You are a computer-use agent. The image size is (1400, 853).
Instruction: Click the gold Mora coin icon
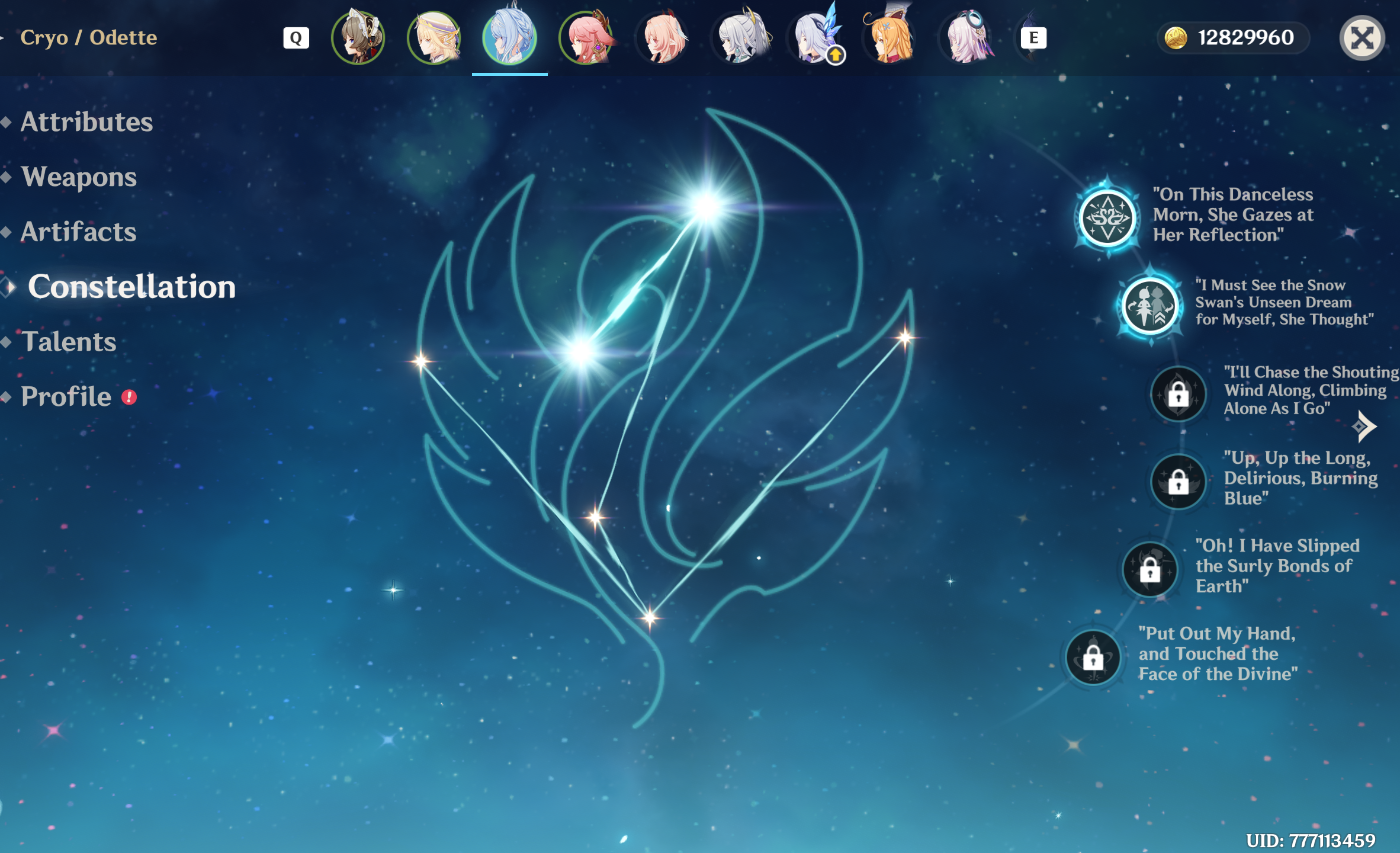tap(1176, 38)
